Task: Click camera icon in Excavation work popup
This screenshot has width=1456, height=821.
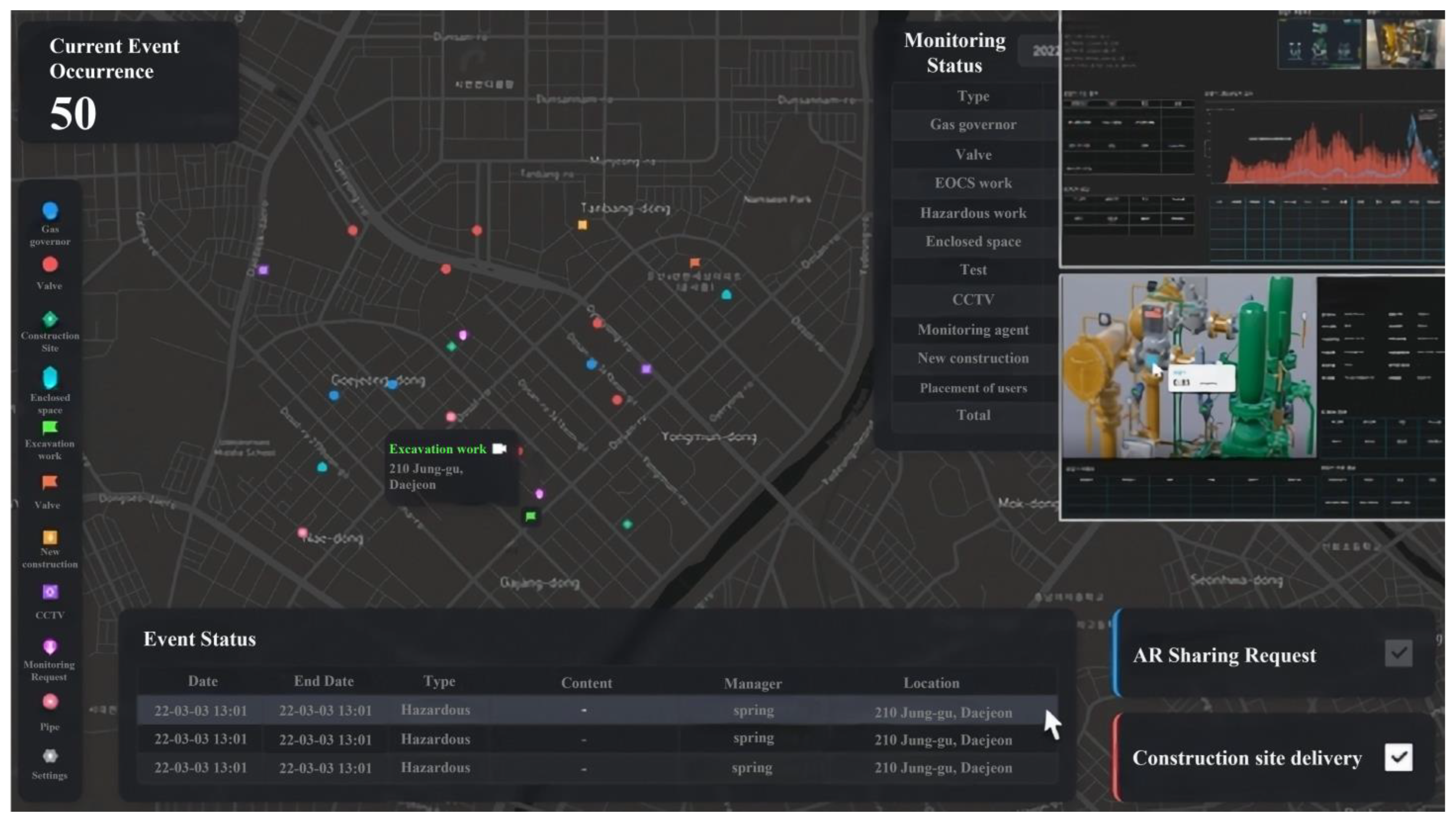Action: pyautogui.click(x=499, y=449)
